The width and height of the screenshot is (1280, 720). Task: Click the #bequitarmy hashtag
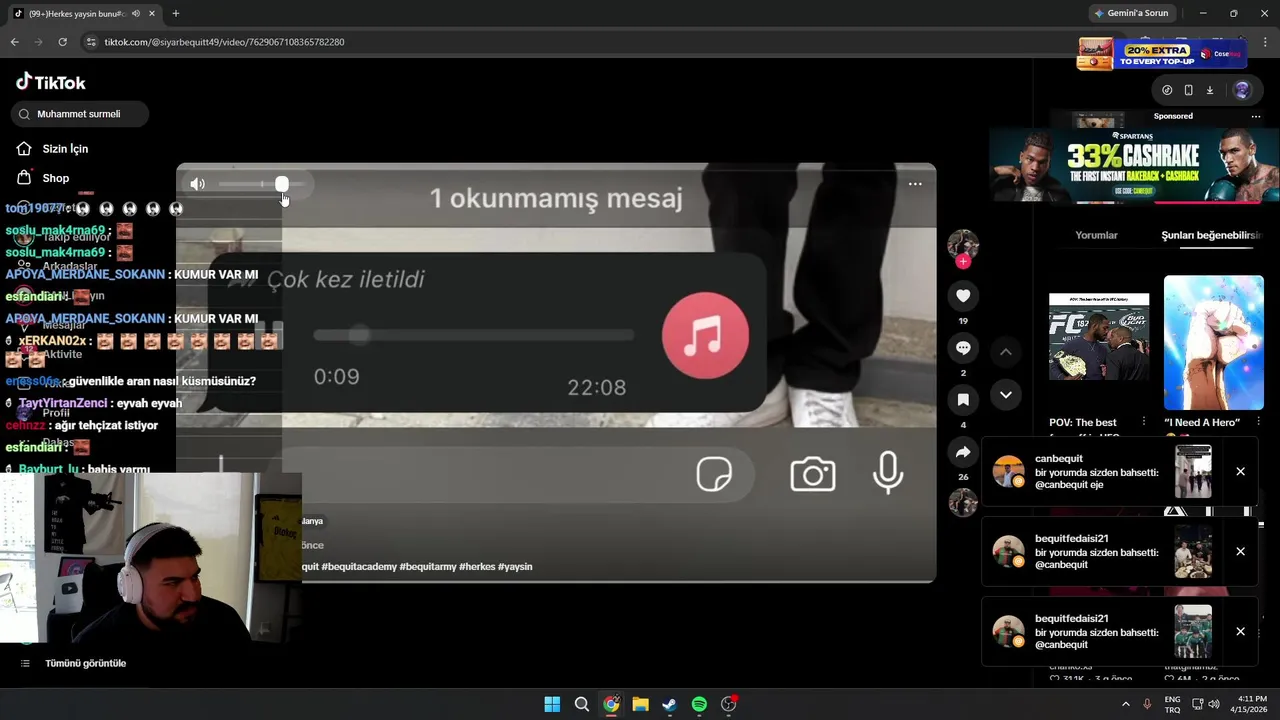(x=427, y=566)
